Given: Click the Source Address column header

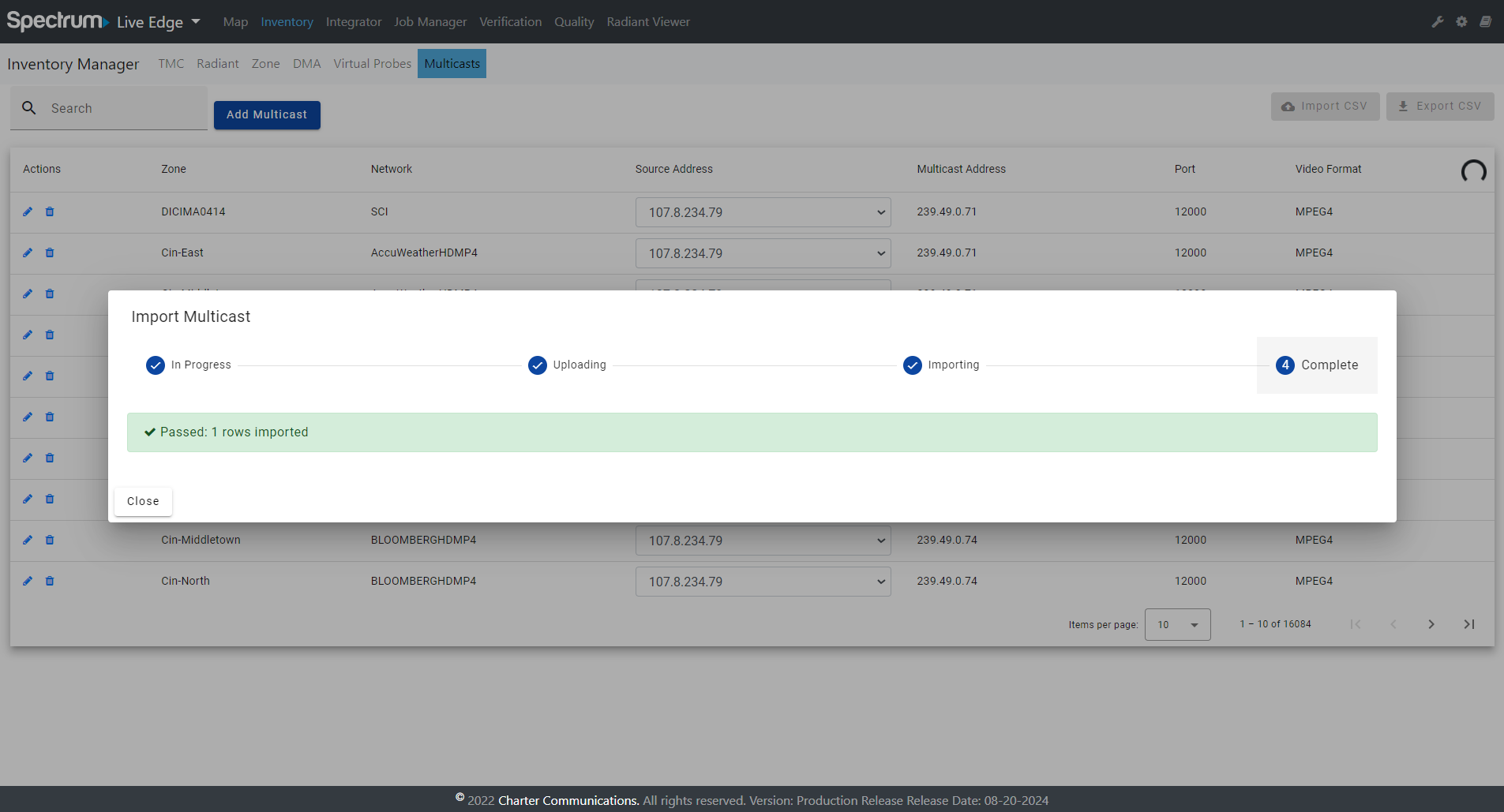Looking at the screenshot, I should [674, 169].
